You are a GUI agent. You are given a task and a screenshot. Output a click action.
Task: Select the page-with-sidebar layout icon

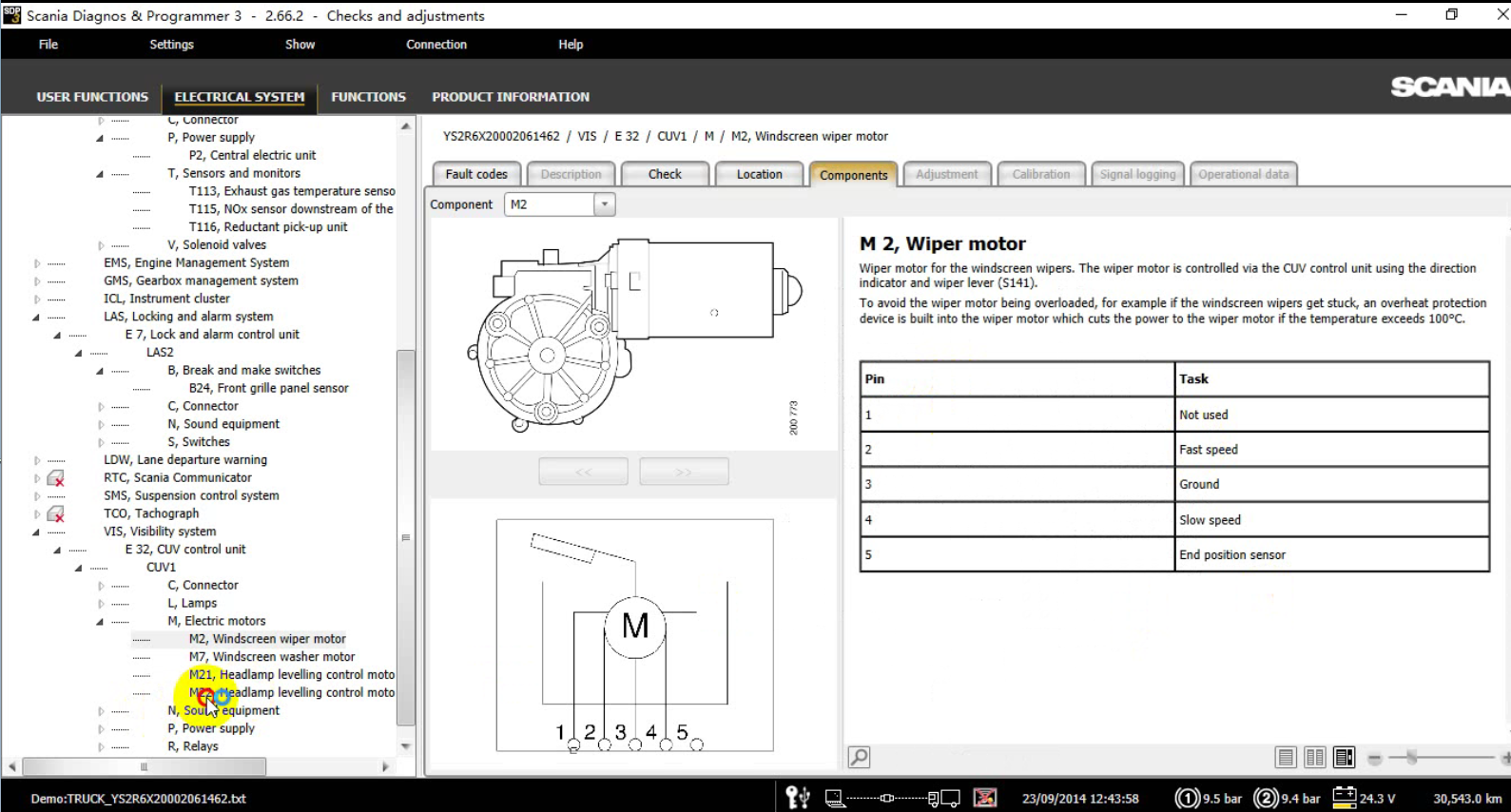[x=1345, y=757]
